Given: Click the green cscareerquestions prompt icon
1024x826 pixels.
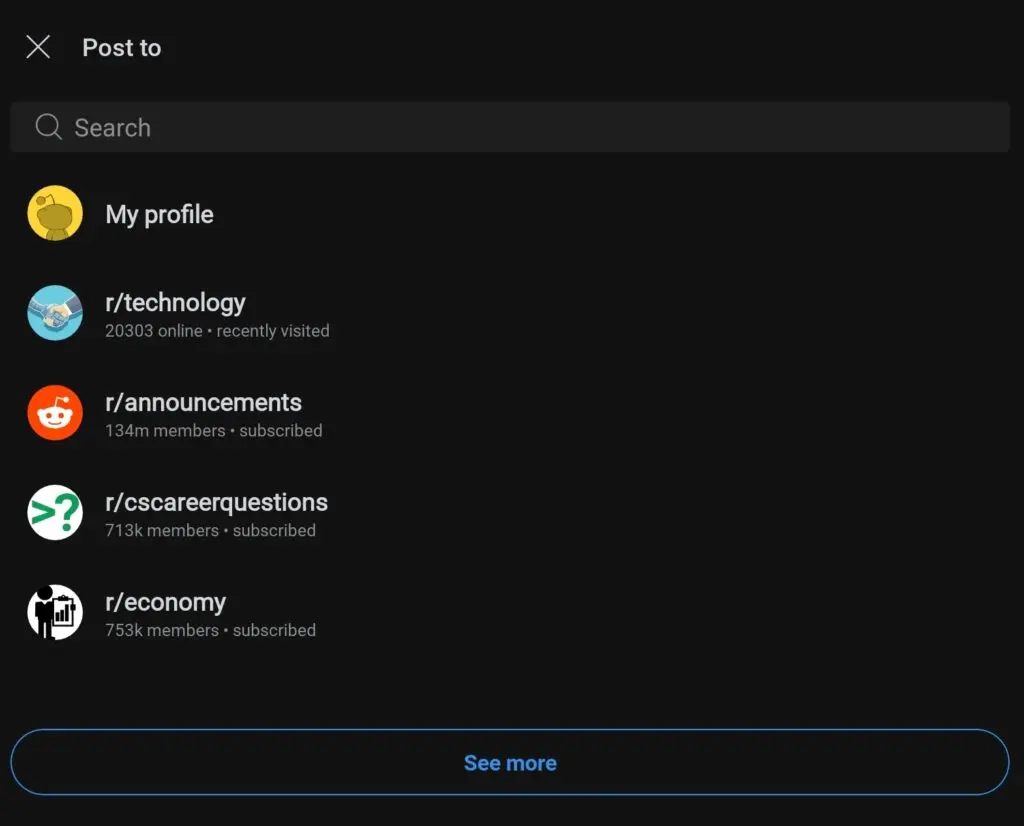Looking at the screenshot, I should (x=55, y=513).
